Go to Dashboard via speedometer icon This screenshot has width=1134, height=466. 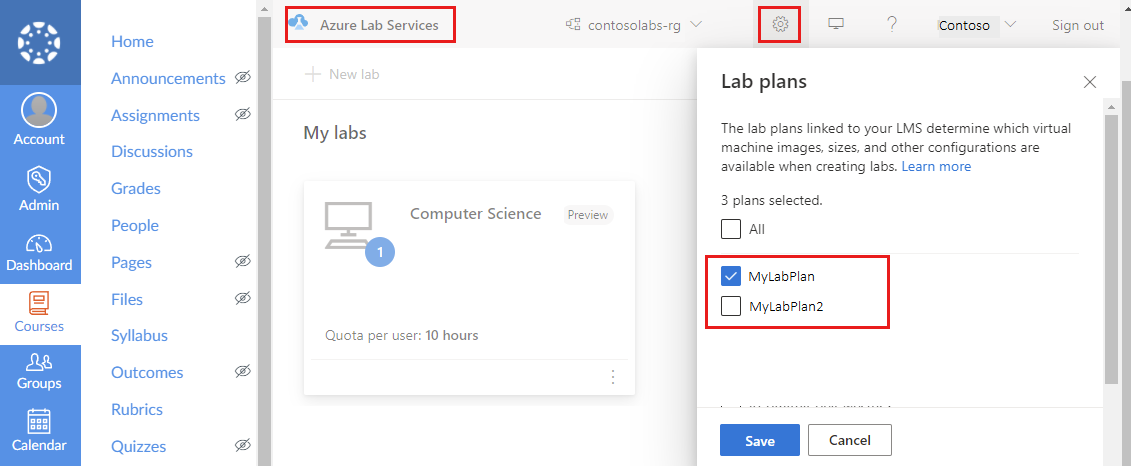(39, 243)
